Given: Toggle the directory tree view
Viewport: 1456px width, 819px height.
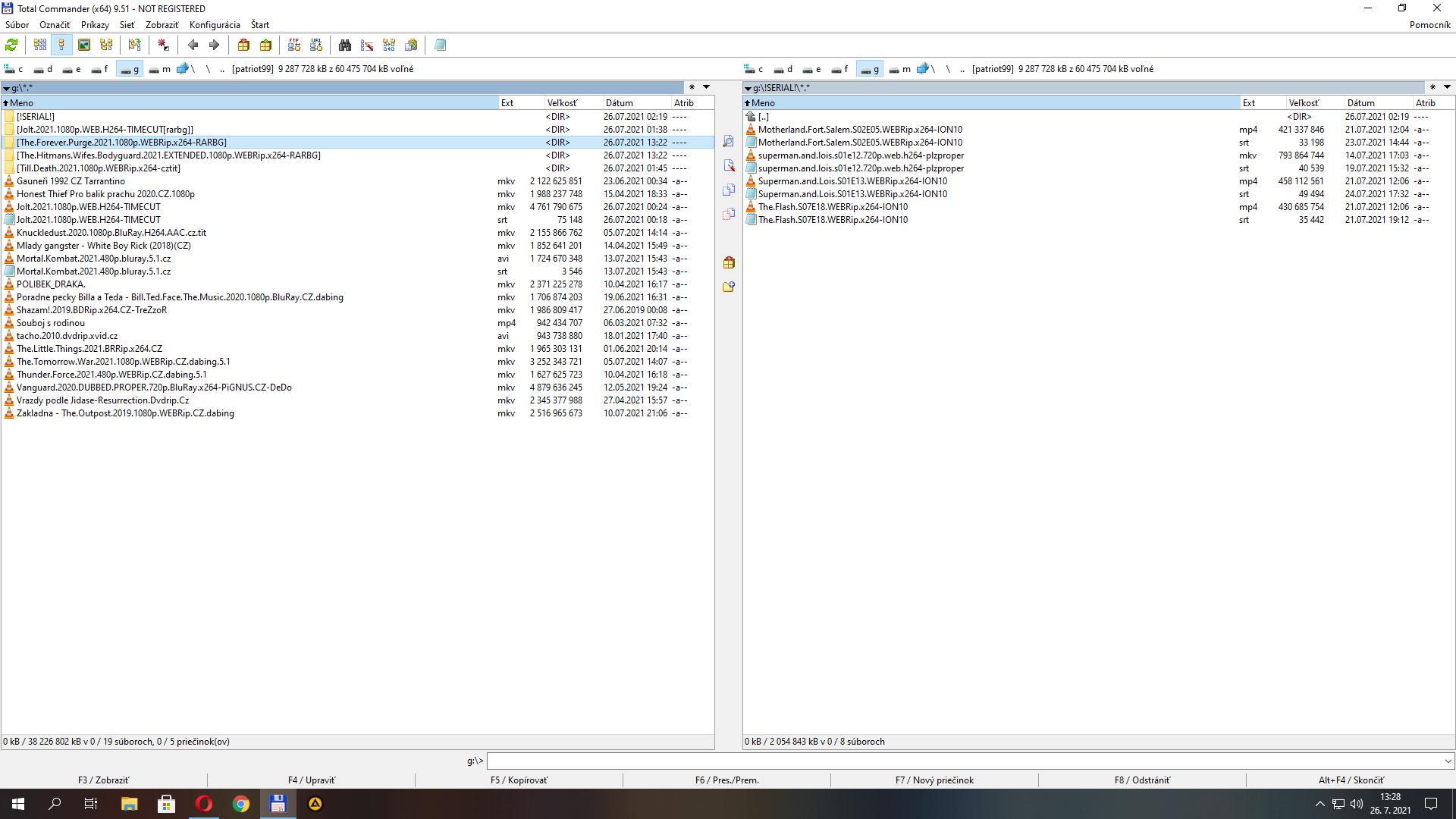Looking at the screenshot, I should click(x=106, y=45).
